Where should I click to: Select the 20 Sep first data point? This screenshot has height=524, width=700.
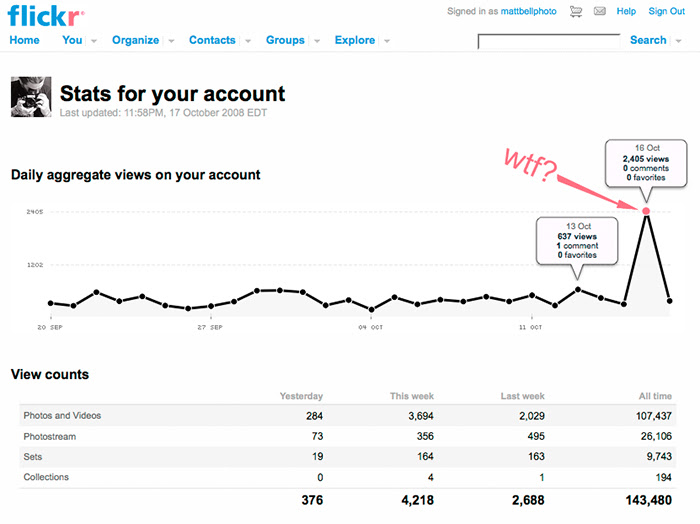point(50,304)
